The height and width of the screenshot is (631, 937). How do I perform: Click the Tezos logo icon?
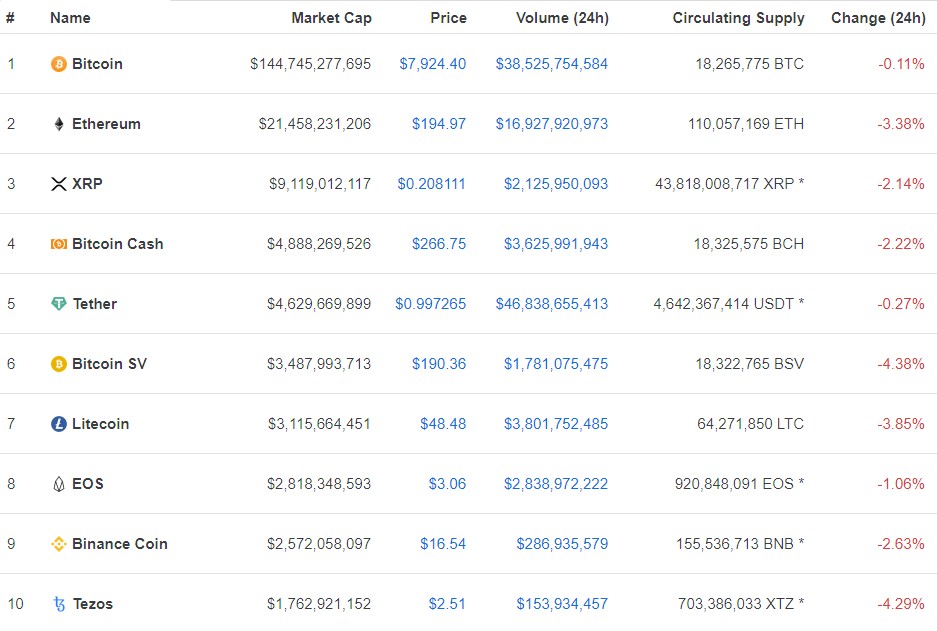coord(59,604)
